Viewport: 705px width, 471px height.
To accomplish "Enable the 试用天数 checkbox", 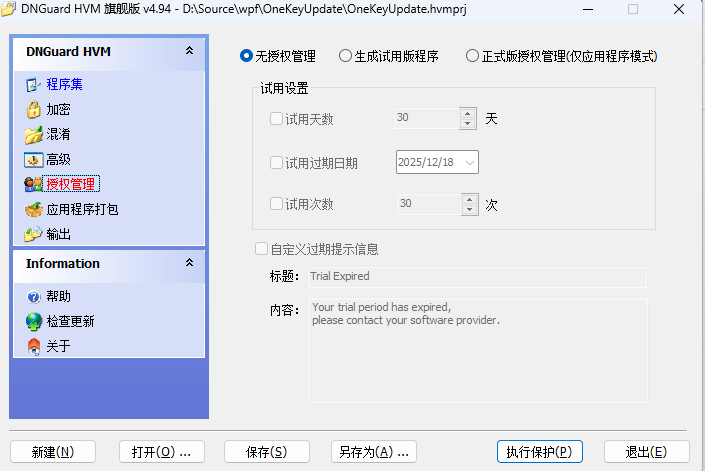I will pyautogui.click(x=276, y=119).
